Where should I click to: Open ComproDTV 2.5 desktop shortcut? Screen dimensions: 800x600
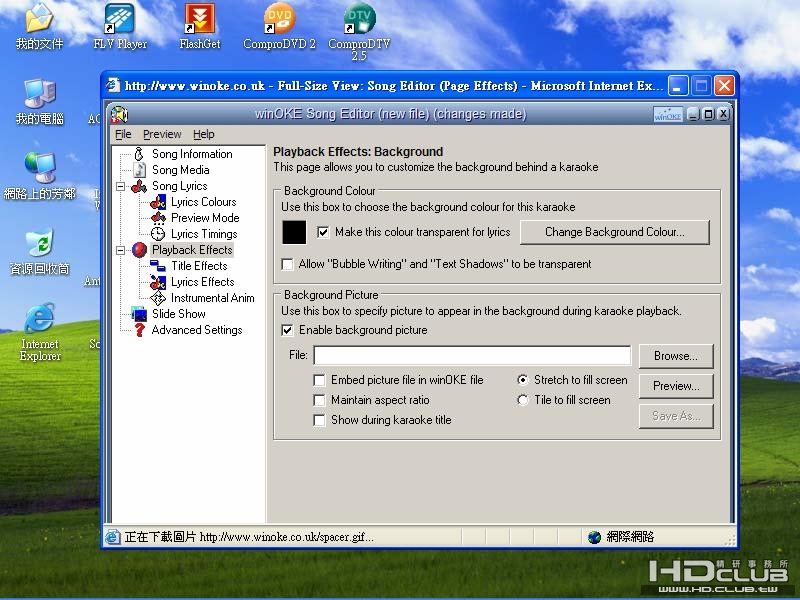coord(359,32)
